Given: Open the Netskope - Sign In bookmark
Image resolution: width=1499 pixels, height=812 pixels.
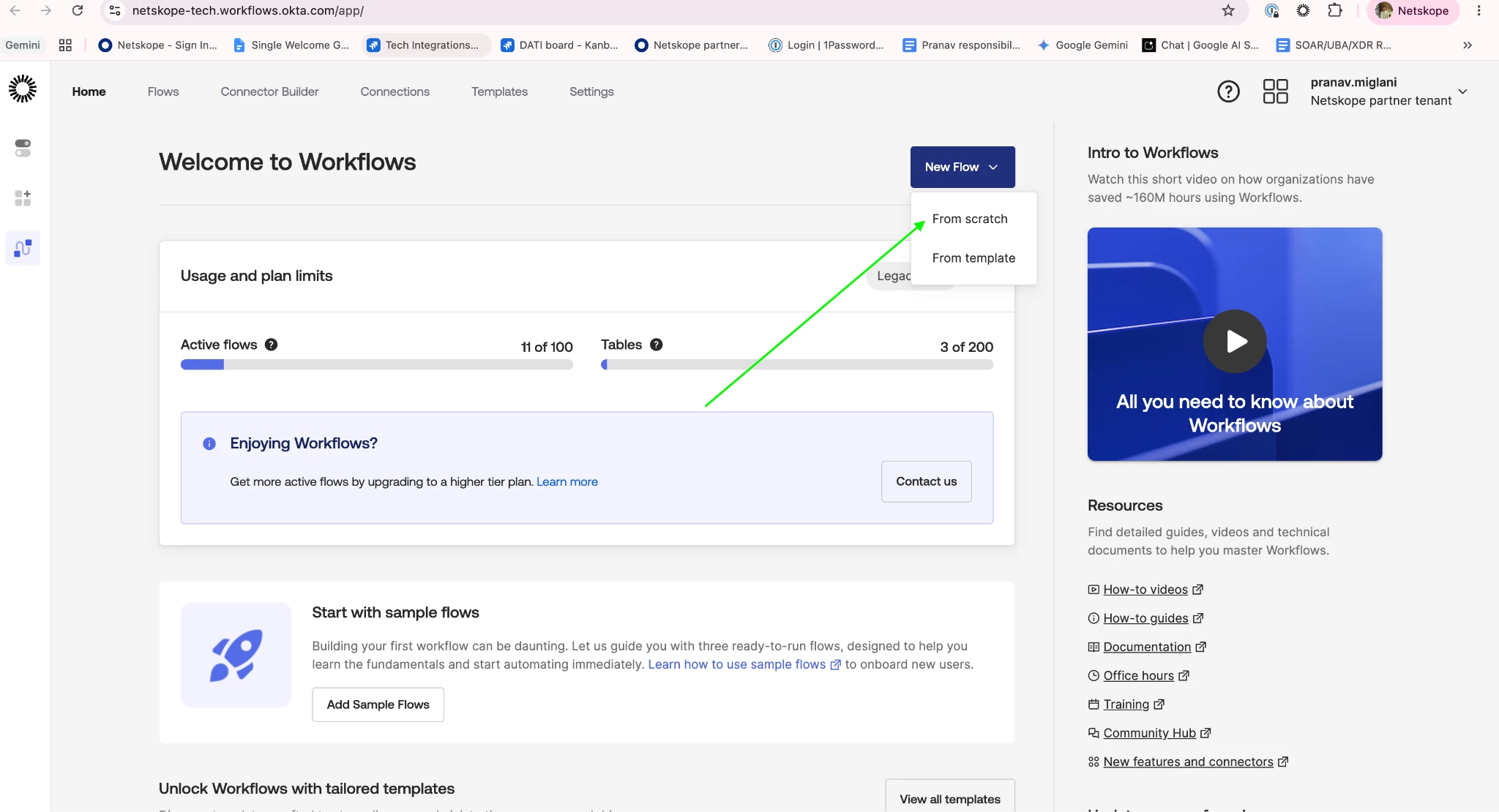Looking at the screenshot, I should coord(158,45).
